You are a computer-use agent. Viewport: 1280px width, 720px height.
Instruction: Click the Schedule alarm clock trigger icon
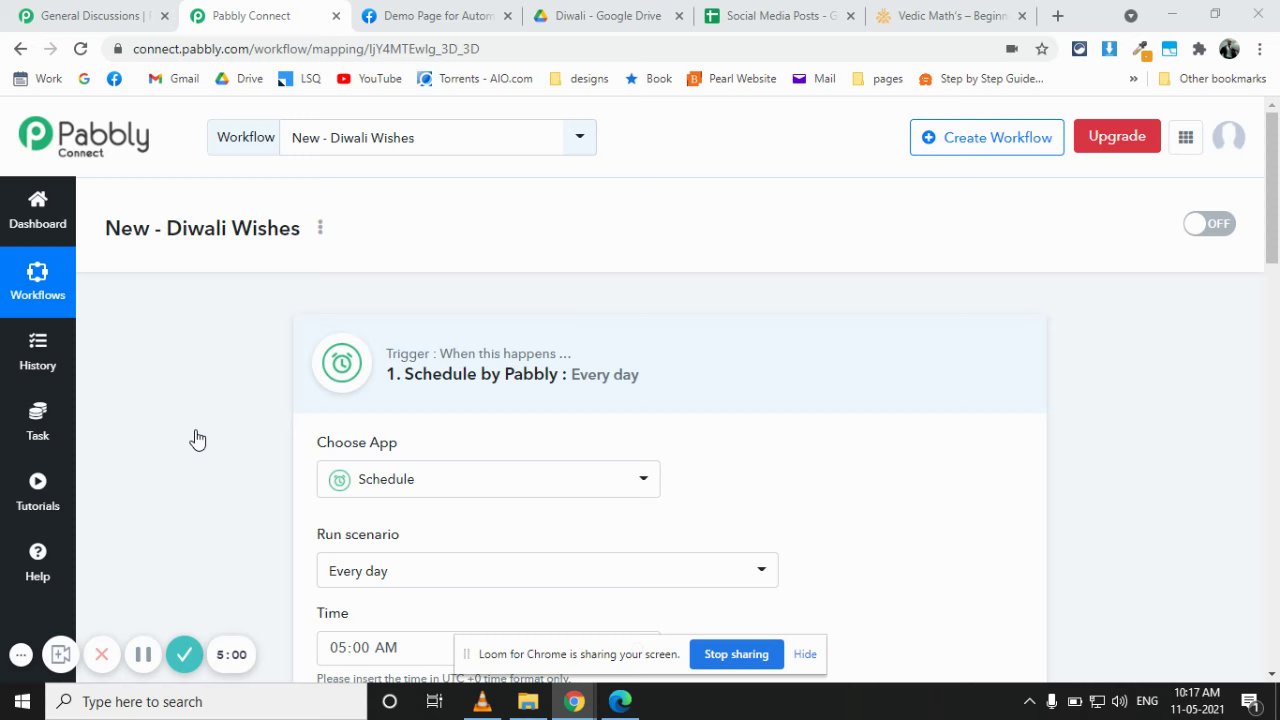[342, 363]
